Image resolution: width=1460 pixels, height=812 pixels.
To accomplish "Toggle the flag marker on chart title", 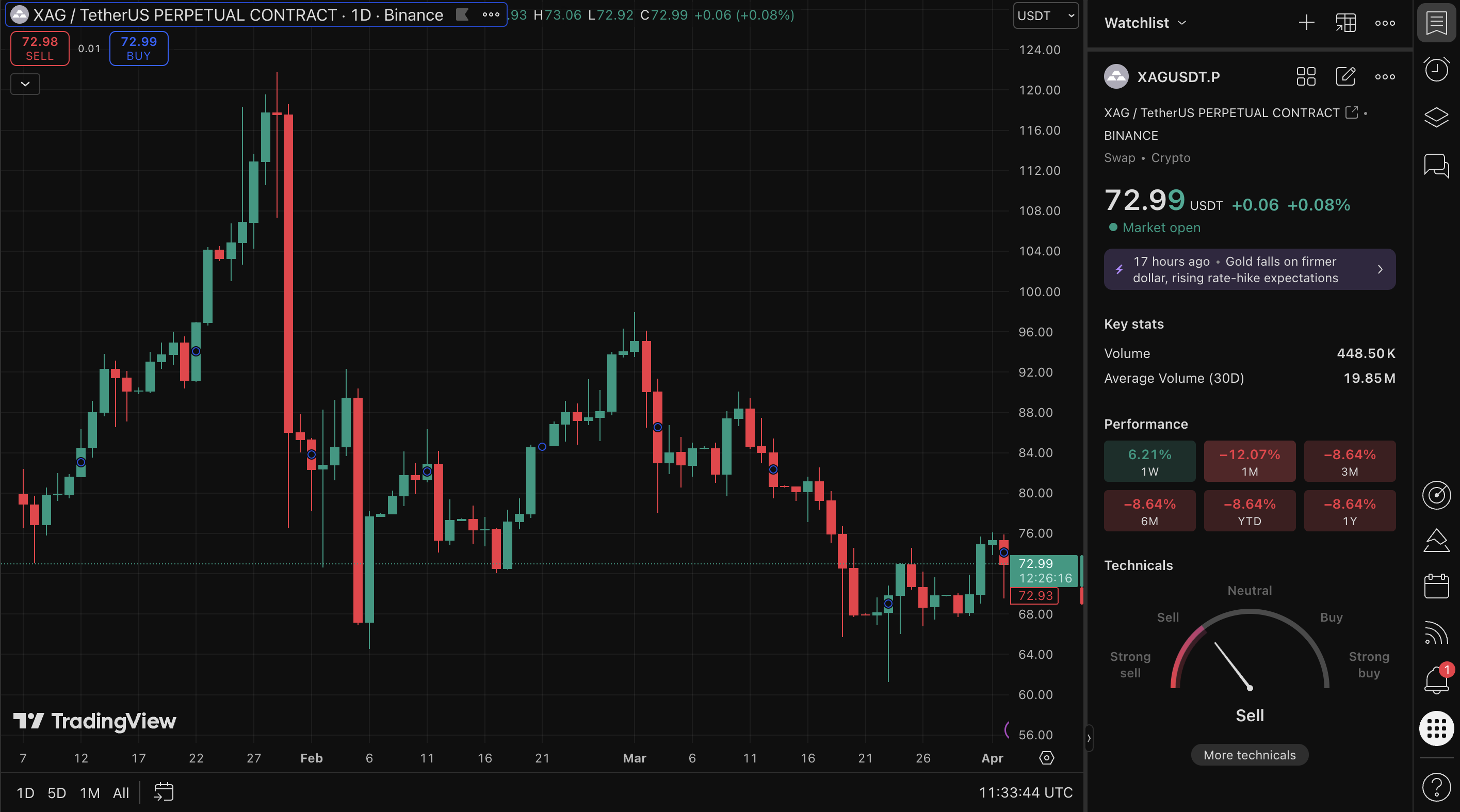I will (462, 14).
